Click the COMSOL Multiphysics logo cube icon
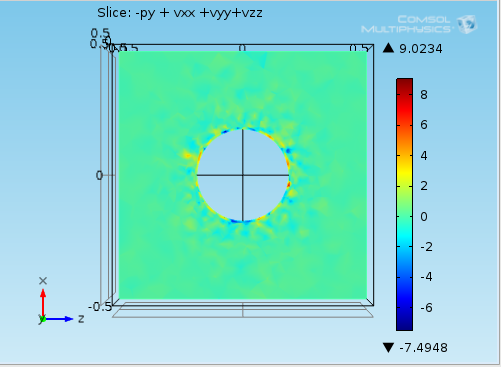The height and width of the screenshot is (367, 501). [x=467, y=24]
